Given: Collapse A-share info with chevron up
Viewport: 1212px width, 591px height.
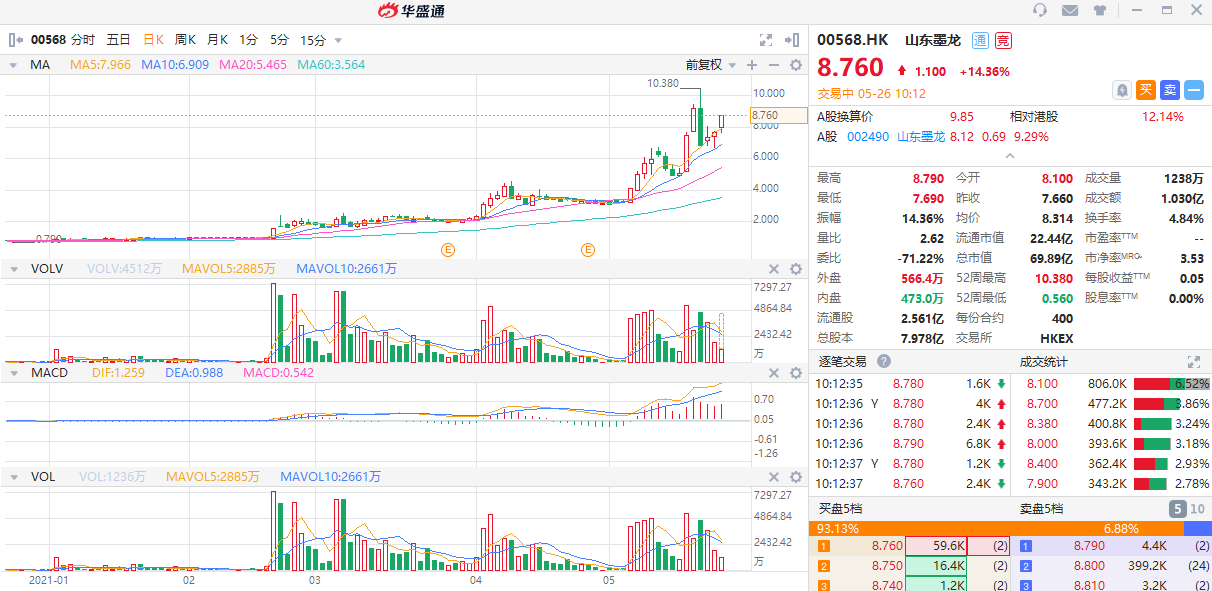Looking at the screenshot, I should click(1009, 156).
